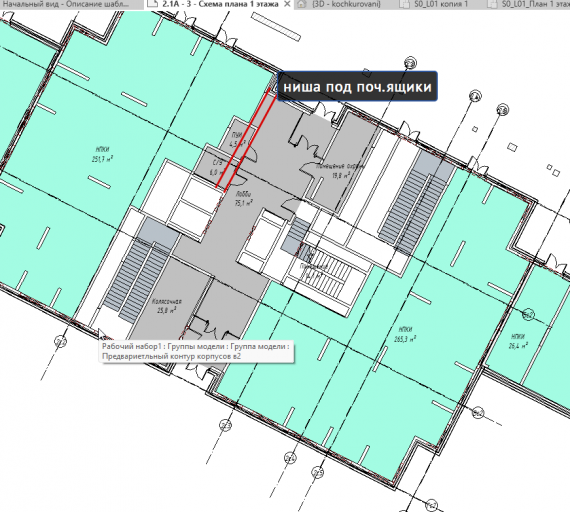Click the lower grid bubble labeled 2.3
This screenshot has height=512, width=570.
pos(226,425)
